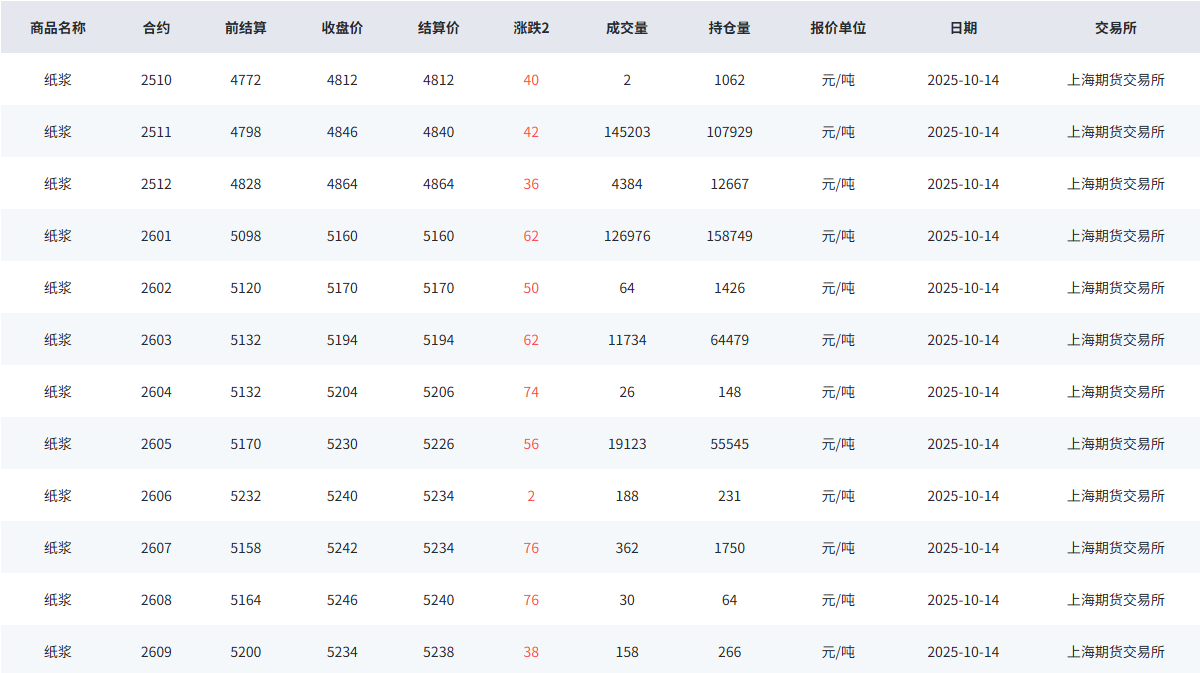Viewport: 1200px width, 673px height.
Task: Click the 商品名称 column header
Action: coord(58,28)
